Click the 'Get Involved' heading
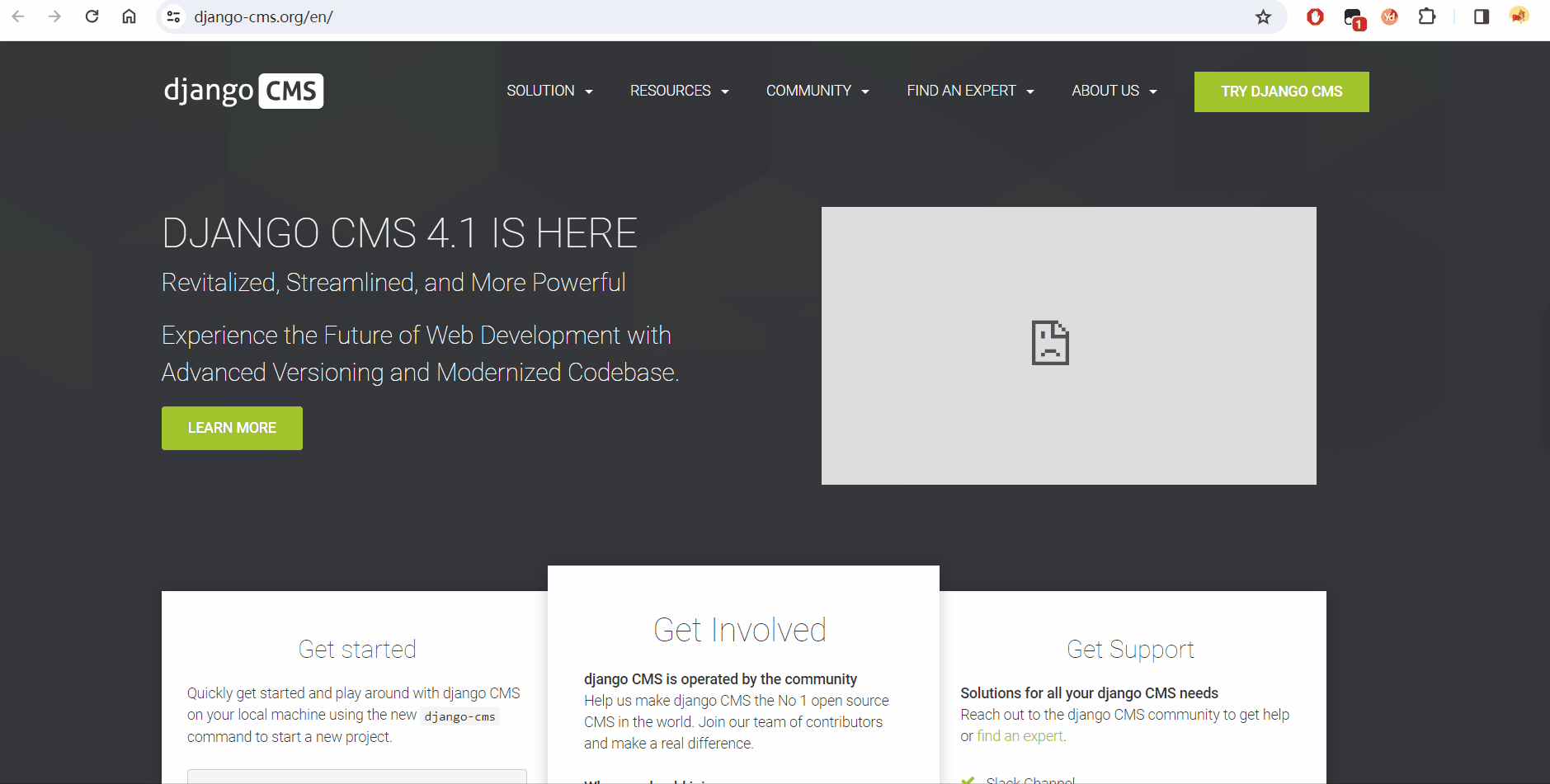Image resolution: width=1550 pixels, height=784 pixels. click(x=740, y=630)
